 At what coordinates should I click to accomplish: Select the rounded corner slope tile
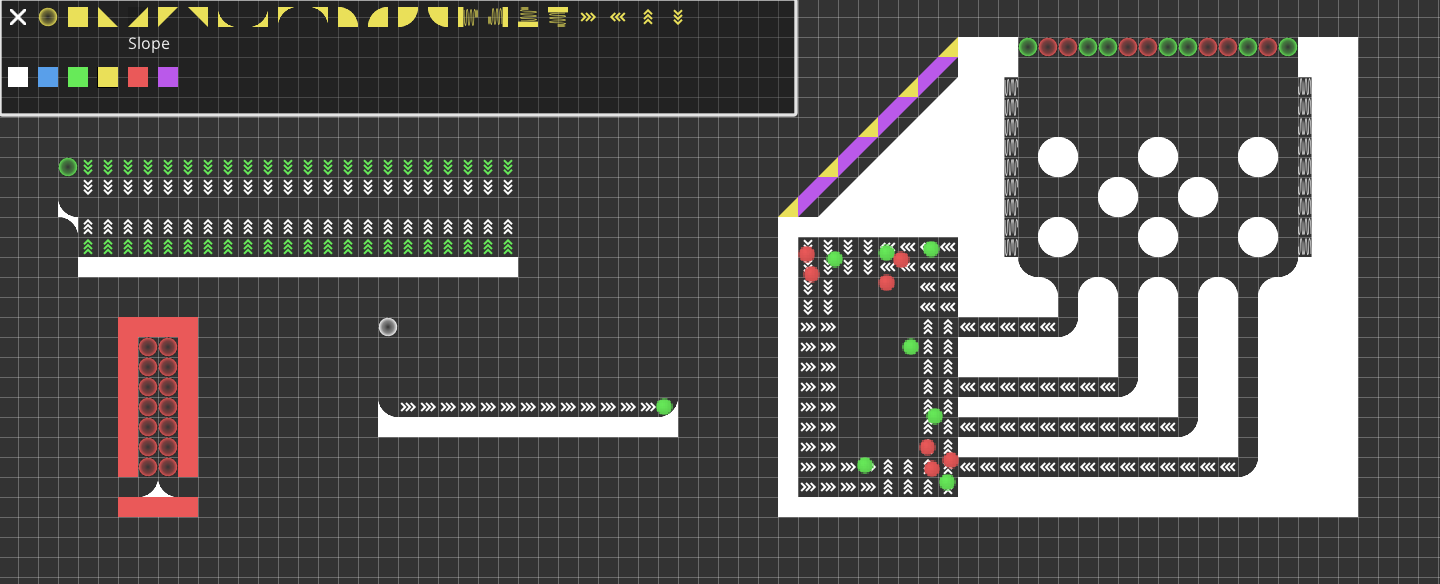click(x=288, y=17)
